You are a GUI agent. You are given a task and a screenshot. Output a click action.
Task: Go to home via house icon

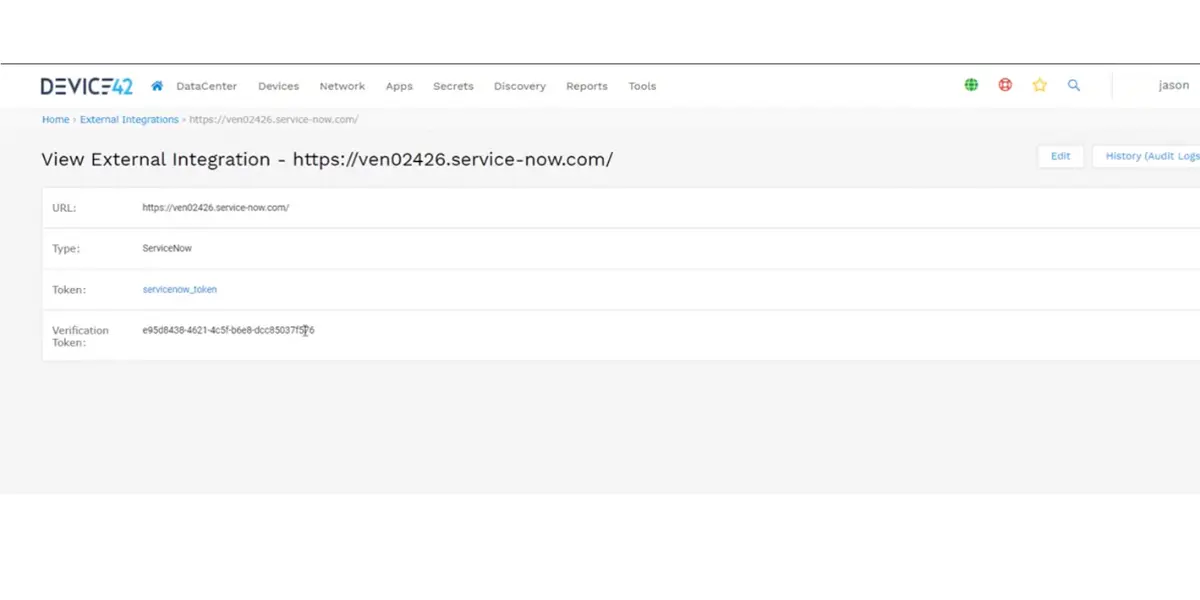click(x=157, y=86)
